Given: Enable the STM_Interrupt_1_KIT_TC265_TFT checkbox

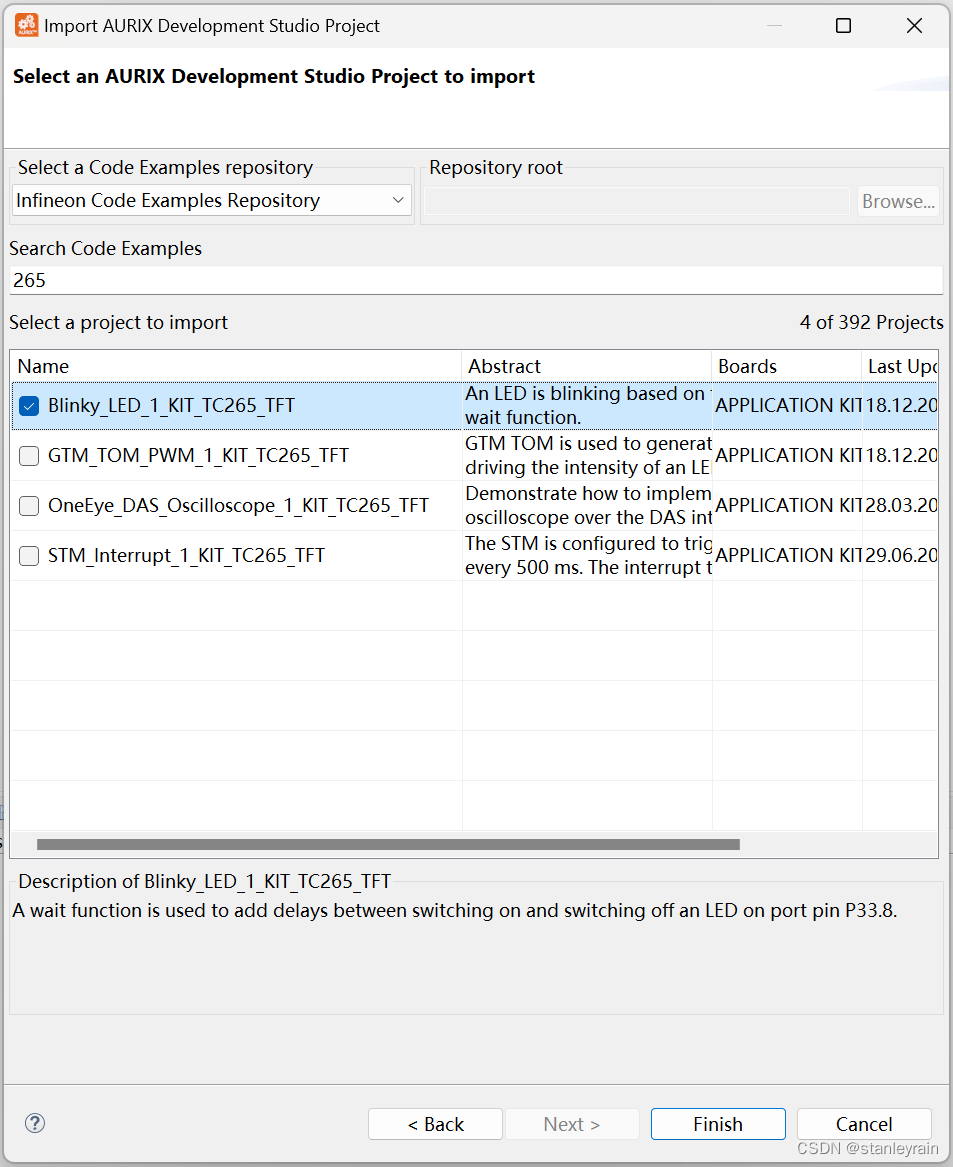Looking at the screenshot, I should click(29, 556).
